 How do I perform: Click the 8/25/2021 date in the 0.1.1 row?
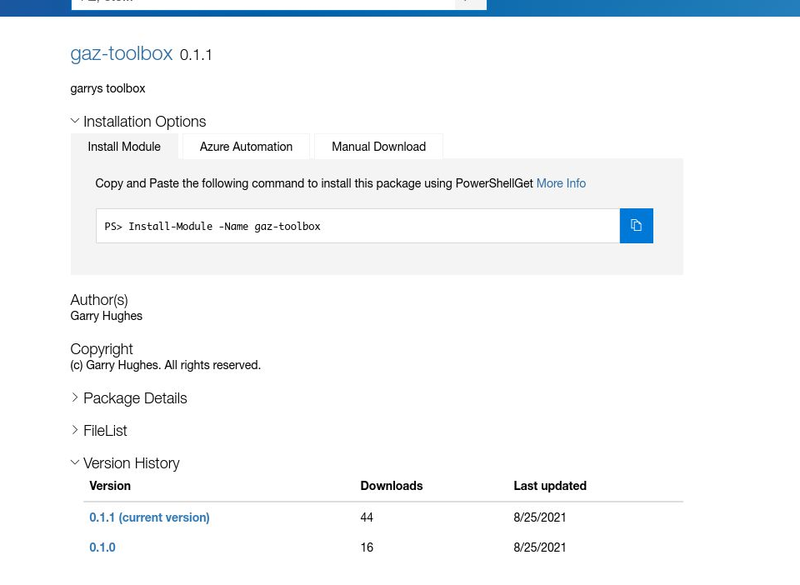[x=540, y=517]
